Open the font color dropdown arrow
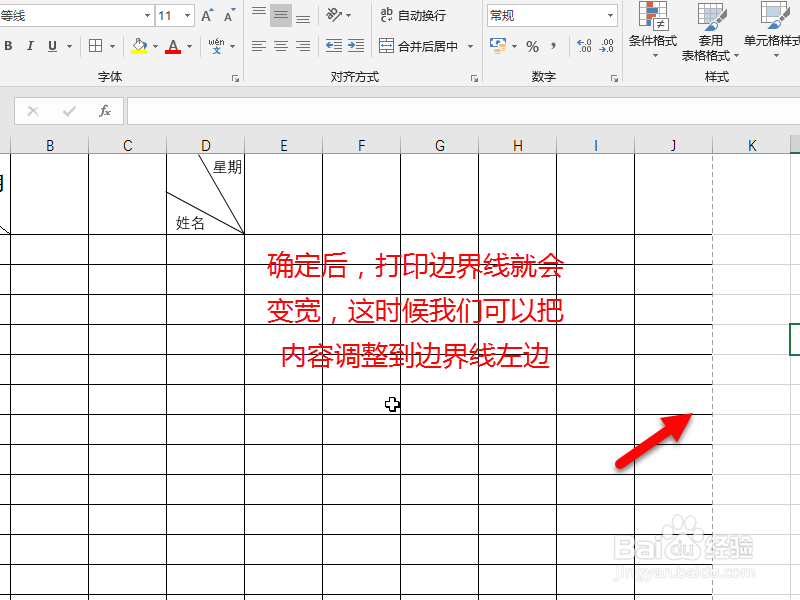The width and height of the screenshot is (800, 600). click(189, 46)
